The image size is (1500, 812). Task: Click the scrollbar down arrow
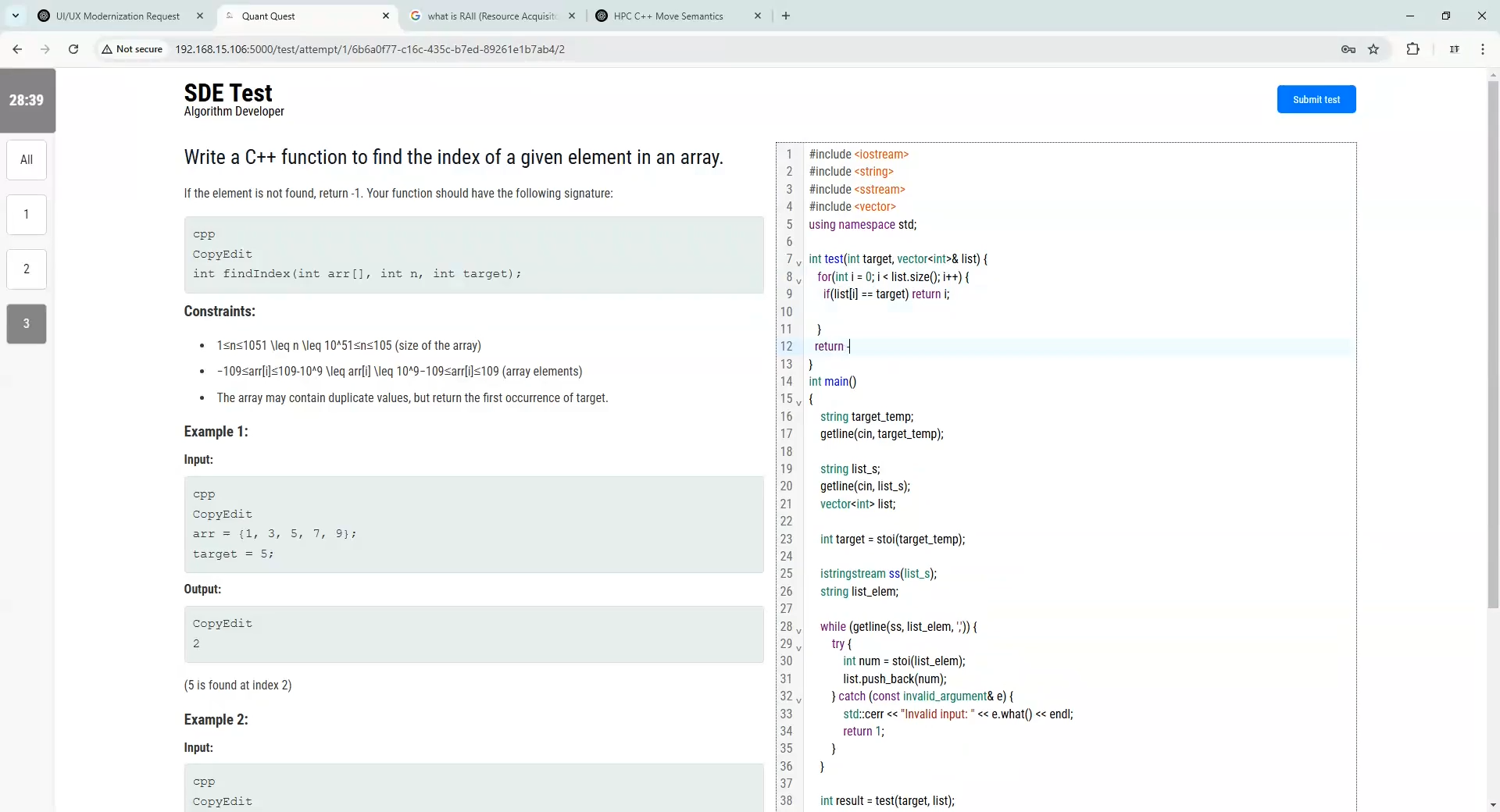[x=1493, y=805]
